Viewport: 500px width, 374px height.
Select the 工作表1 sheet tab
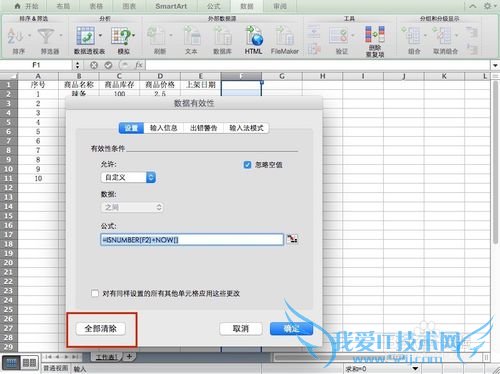pos(107,357)
